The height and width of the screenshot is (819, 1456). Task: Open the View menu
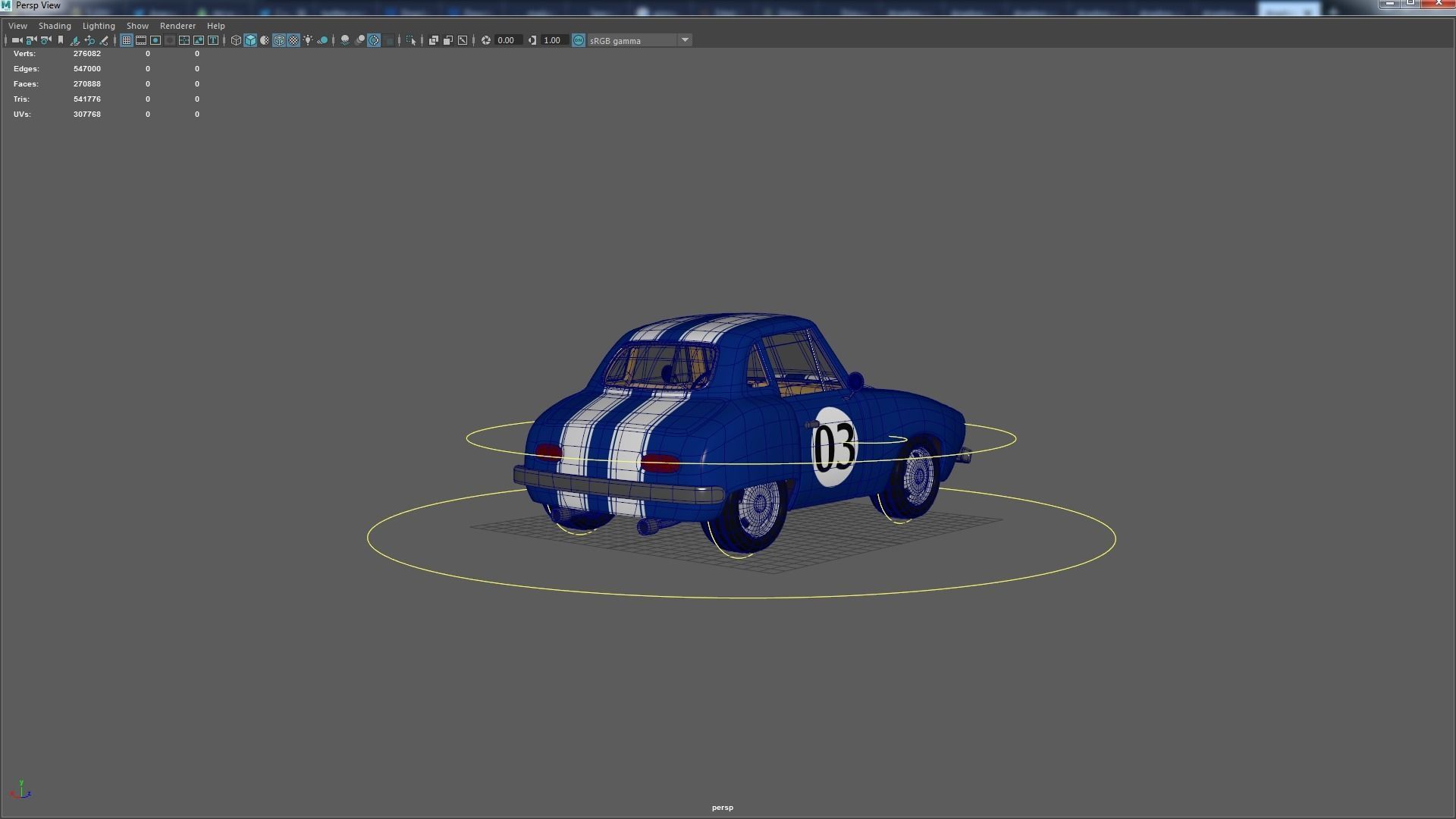click(x=17, y=26)
